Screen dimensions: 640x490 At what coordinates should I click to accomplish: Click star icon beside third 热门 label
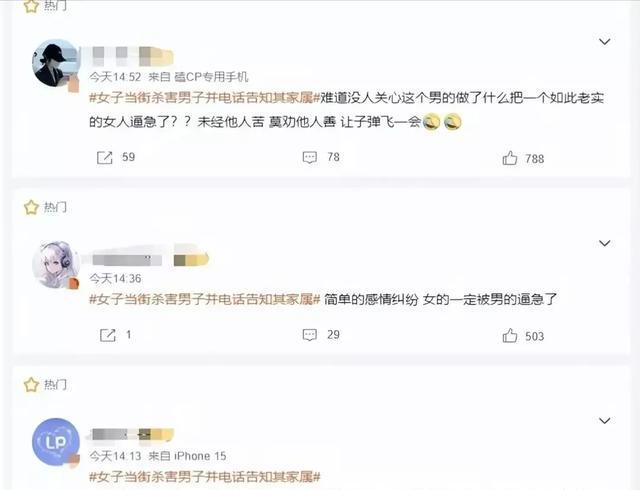pos(31,385)
